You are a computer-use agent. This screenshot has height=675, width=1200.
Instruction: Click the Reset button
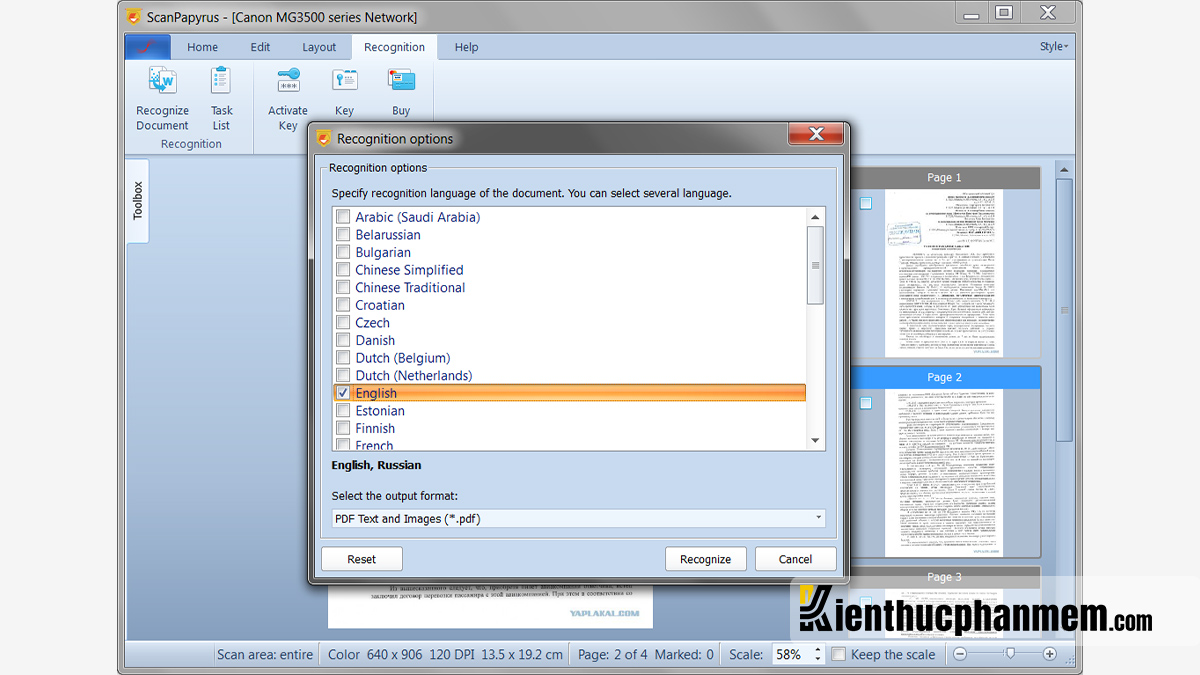coord(362,559)
